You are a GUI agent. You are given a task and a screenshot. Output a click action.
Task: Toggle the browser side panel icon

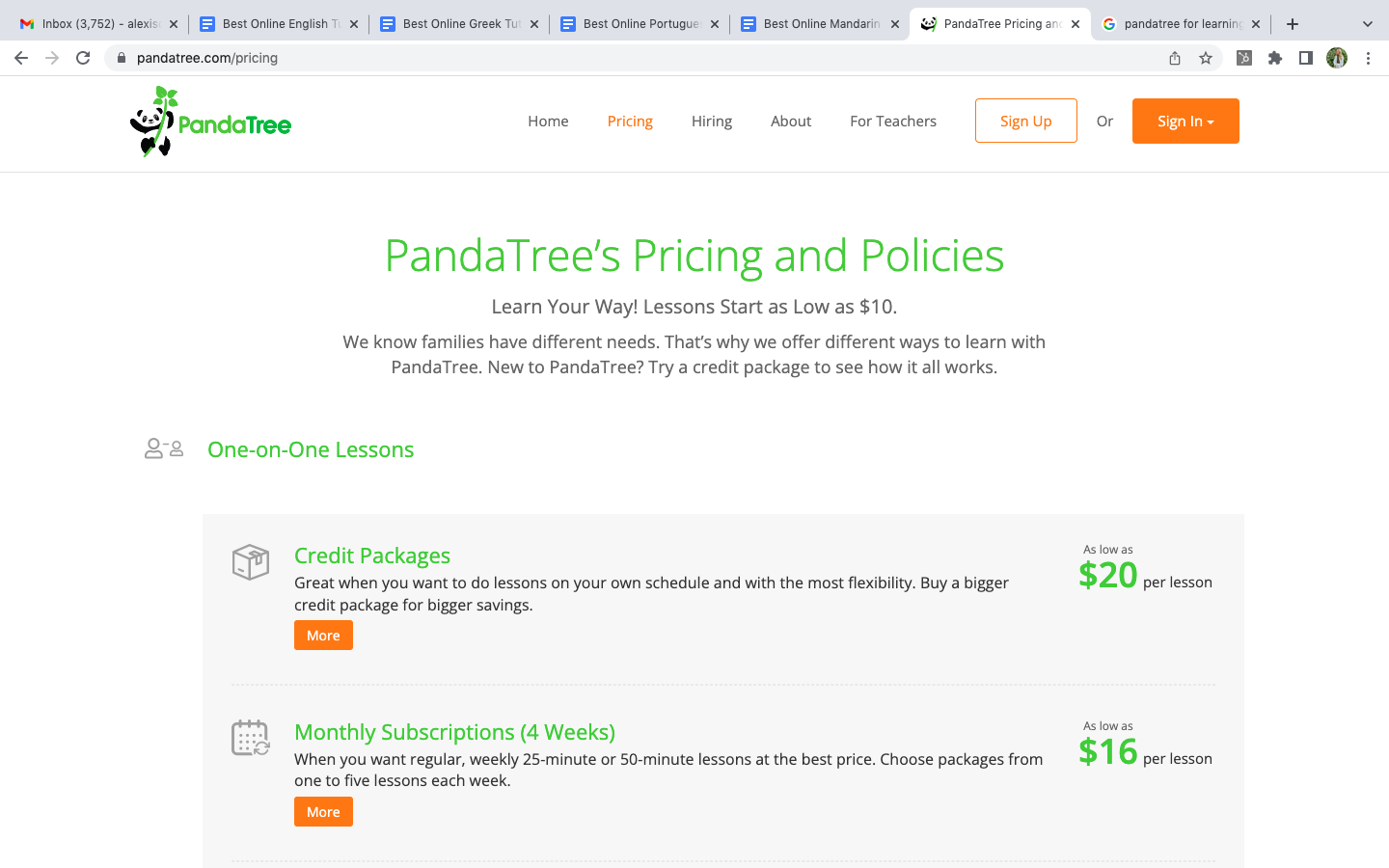(1305, 58)
